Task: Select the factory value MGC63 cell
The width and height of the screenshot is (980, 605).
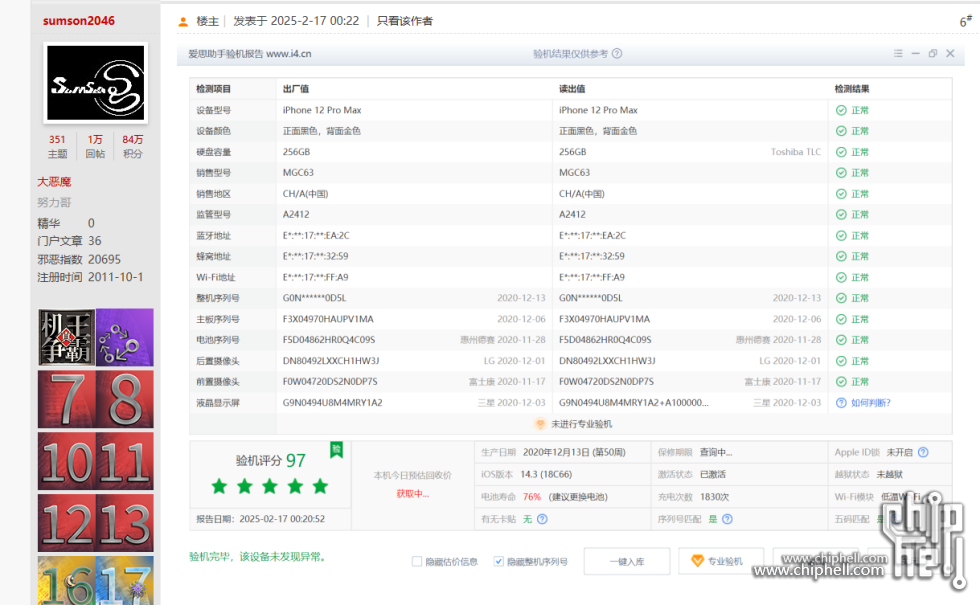Action: (298, 172)
